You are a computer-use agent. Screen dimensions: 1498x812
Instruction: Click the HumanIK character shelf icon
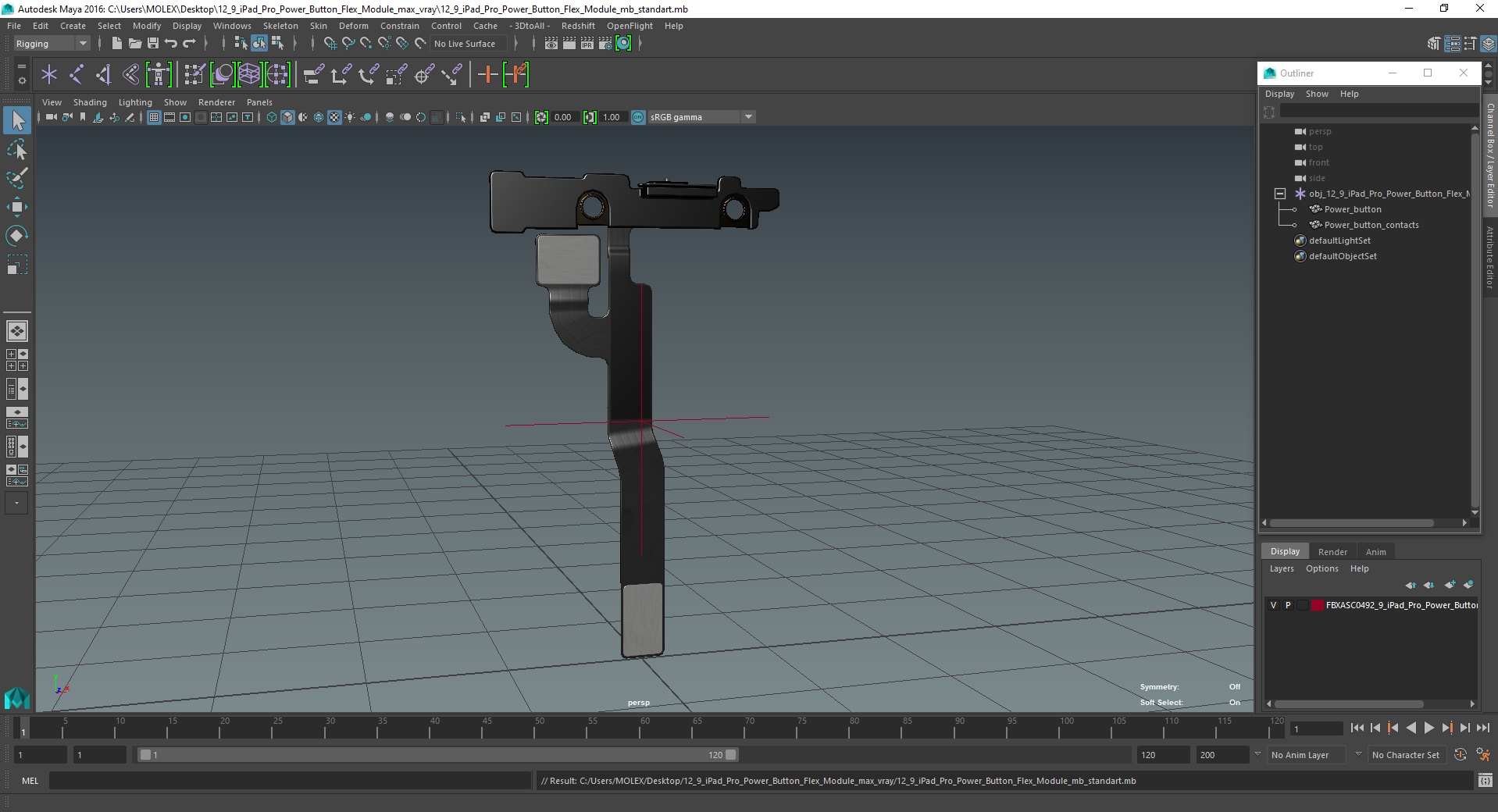click(x=159, y=75)
